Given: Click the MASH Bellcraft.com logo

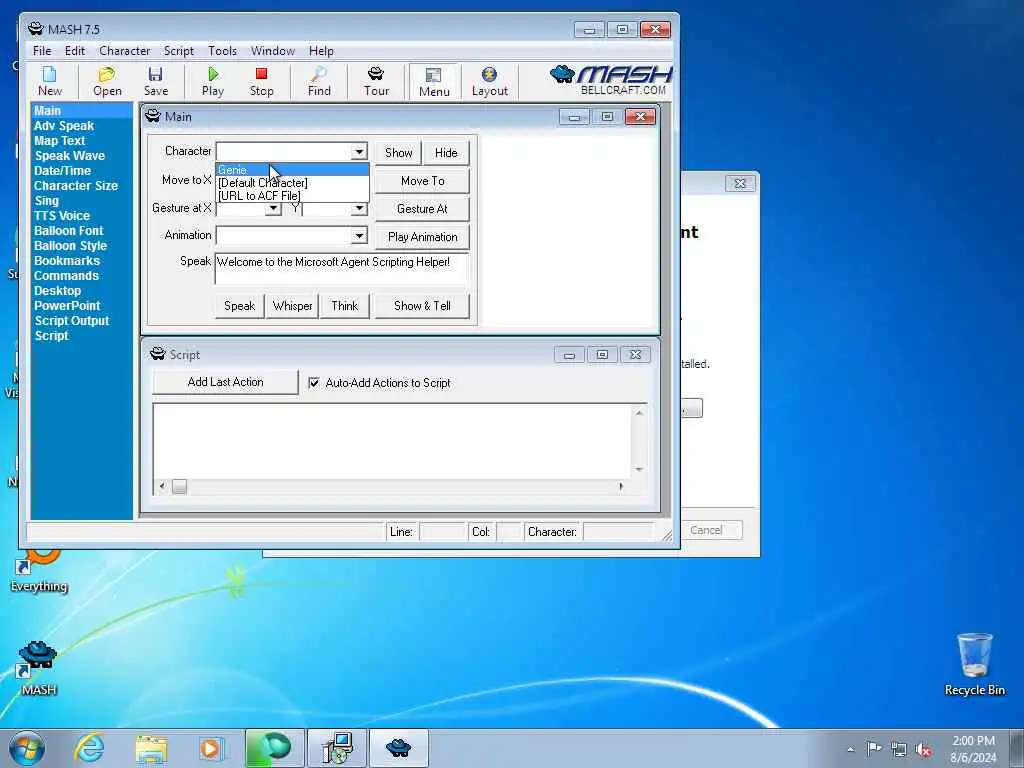Looking at the screenshot, I should pos(611,80).
